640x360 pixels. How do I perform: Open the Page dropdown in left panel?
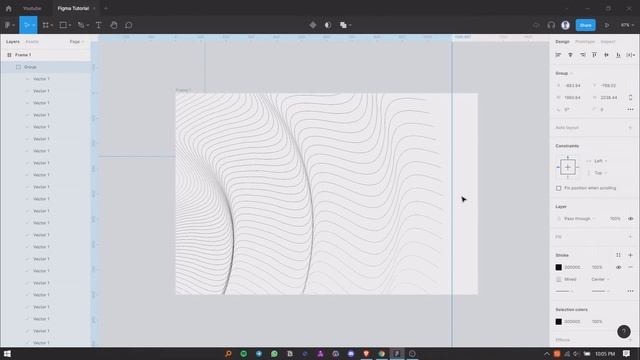click(x=77, y=42)
